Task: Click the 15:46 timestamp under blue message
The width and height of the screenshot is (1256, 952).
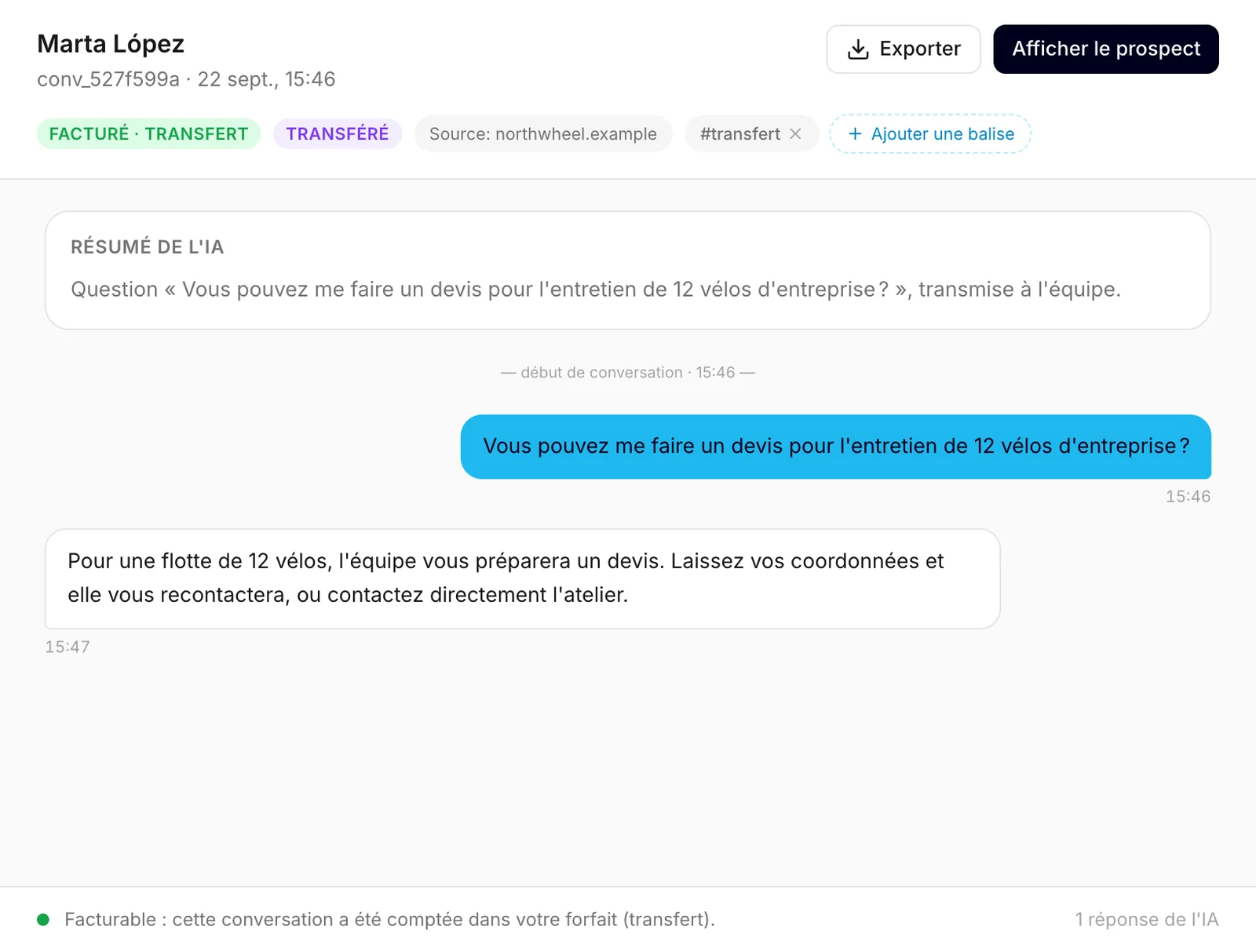Action: pos(1188,496)
